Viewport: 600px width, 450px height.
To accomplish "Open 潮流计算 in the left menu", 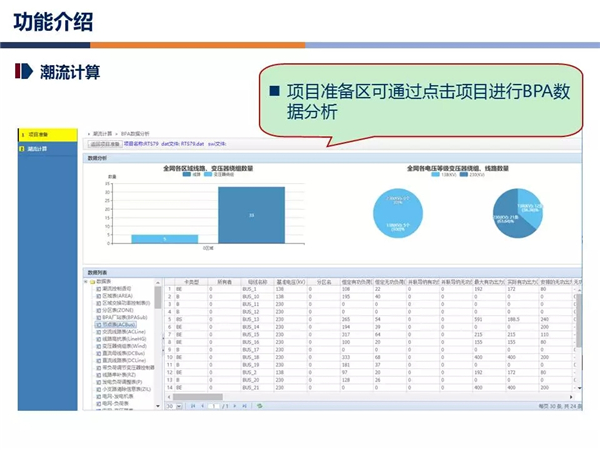I will 42,148.
